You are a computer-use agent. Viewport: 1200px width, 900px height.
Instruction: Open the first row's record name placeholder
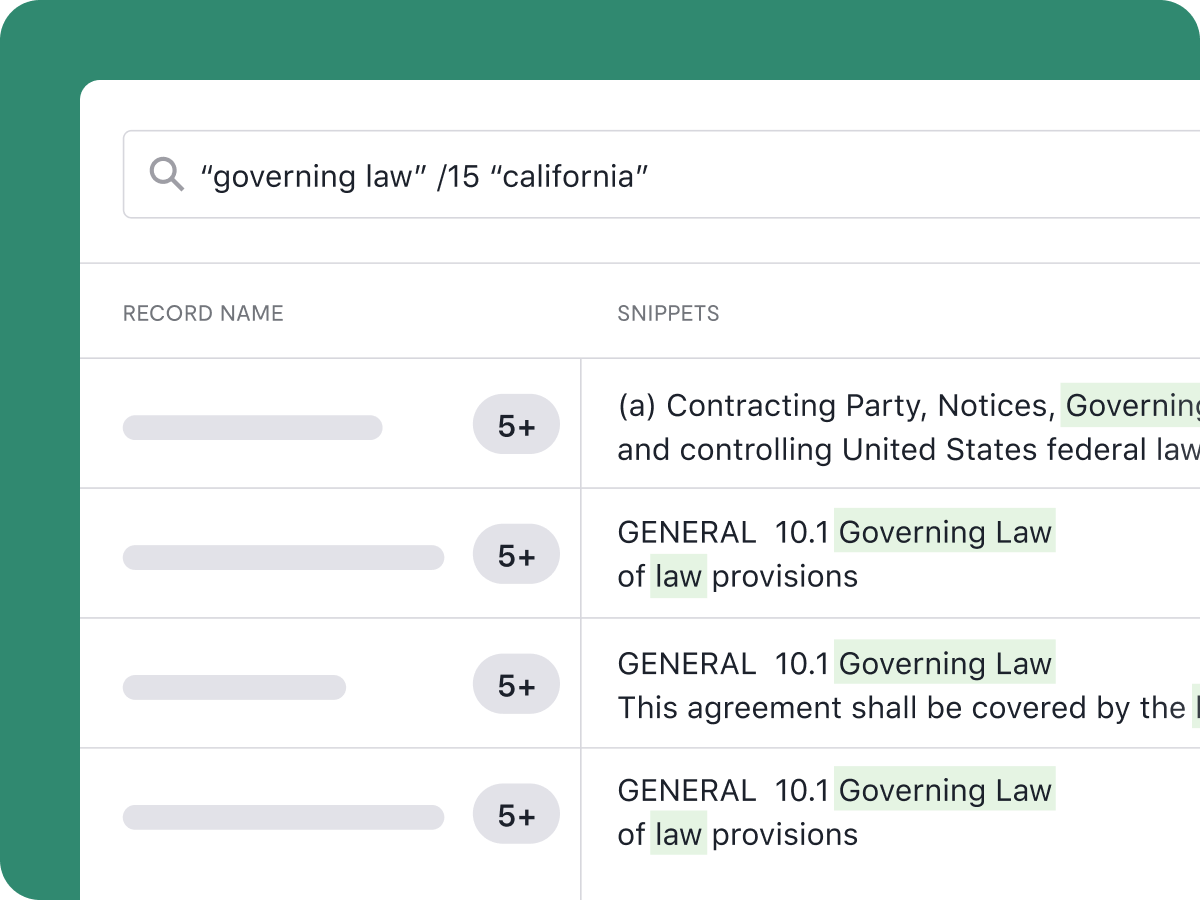point(252,427)
